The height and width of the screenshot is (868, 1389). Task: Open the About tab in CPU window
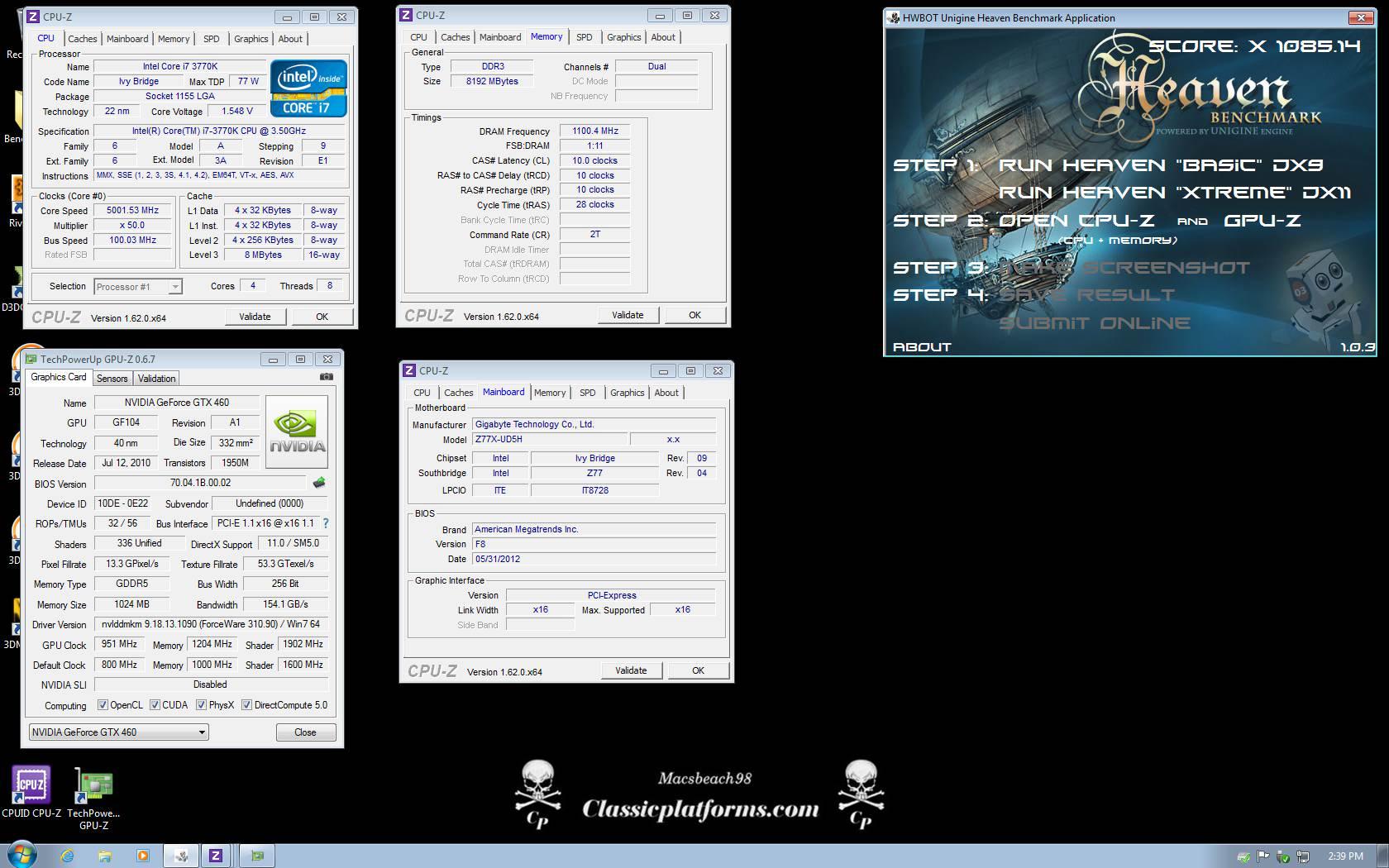point(290,39)
